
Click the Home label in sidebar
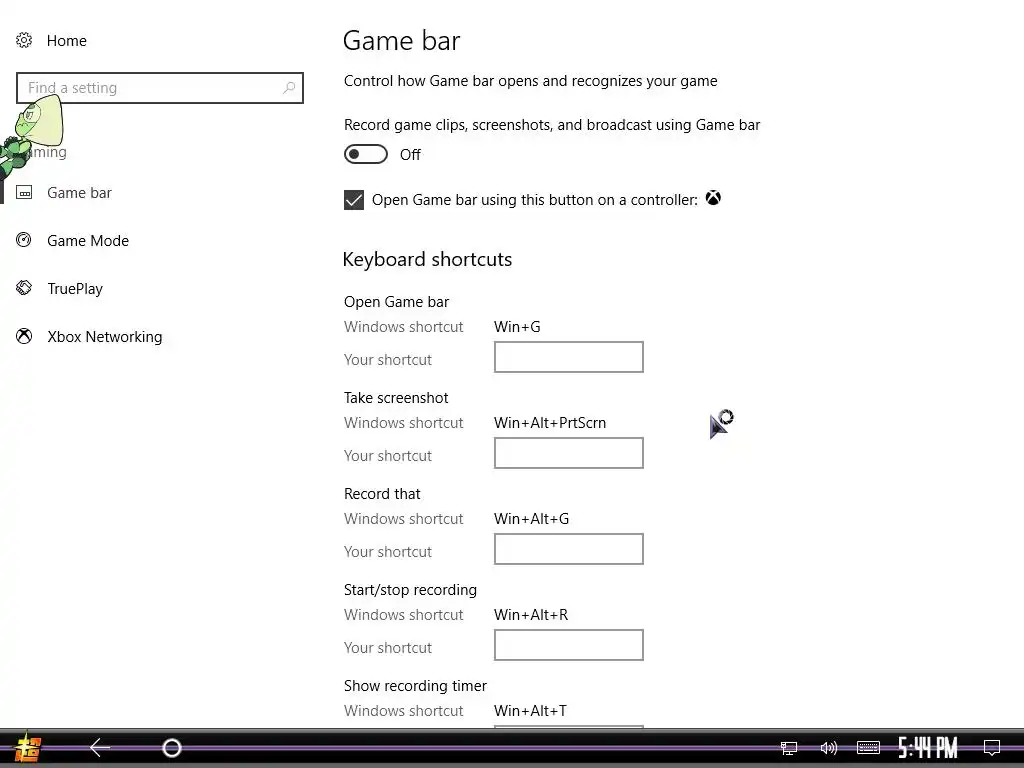coord(67,40)
